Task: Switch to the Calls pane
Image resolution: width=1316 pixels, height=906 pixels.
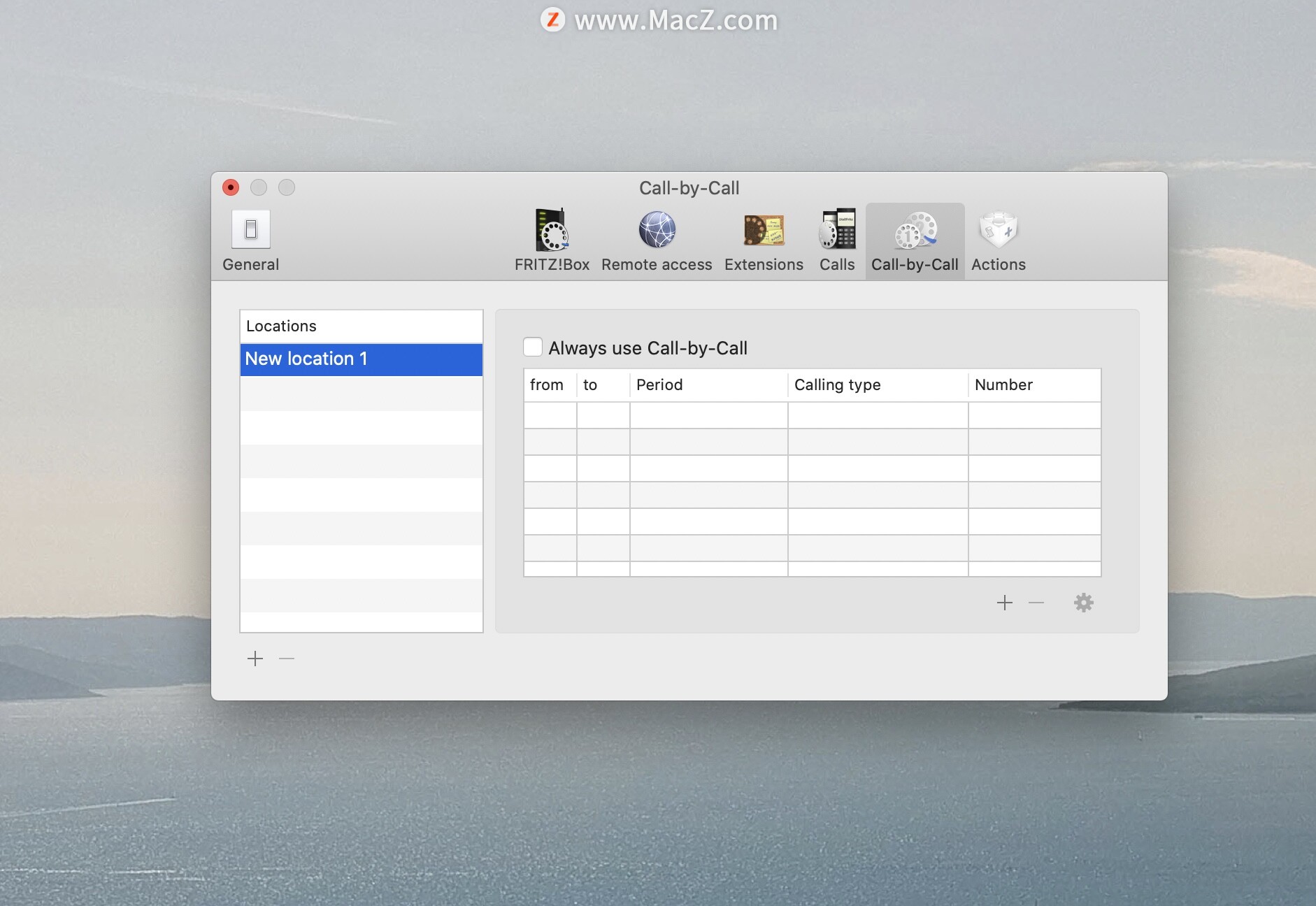Action: click(837, 241)
